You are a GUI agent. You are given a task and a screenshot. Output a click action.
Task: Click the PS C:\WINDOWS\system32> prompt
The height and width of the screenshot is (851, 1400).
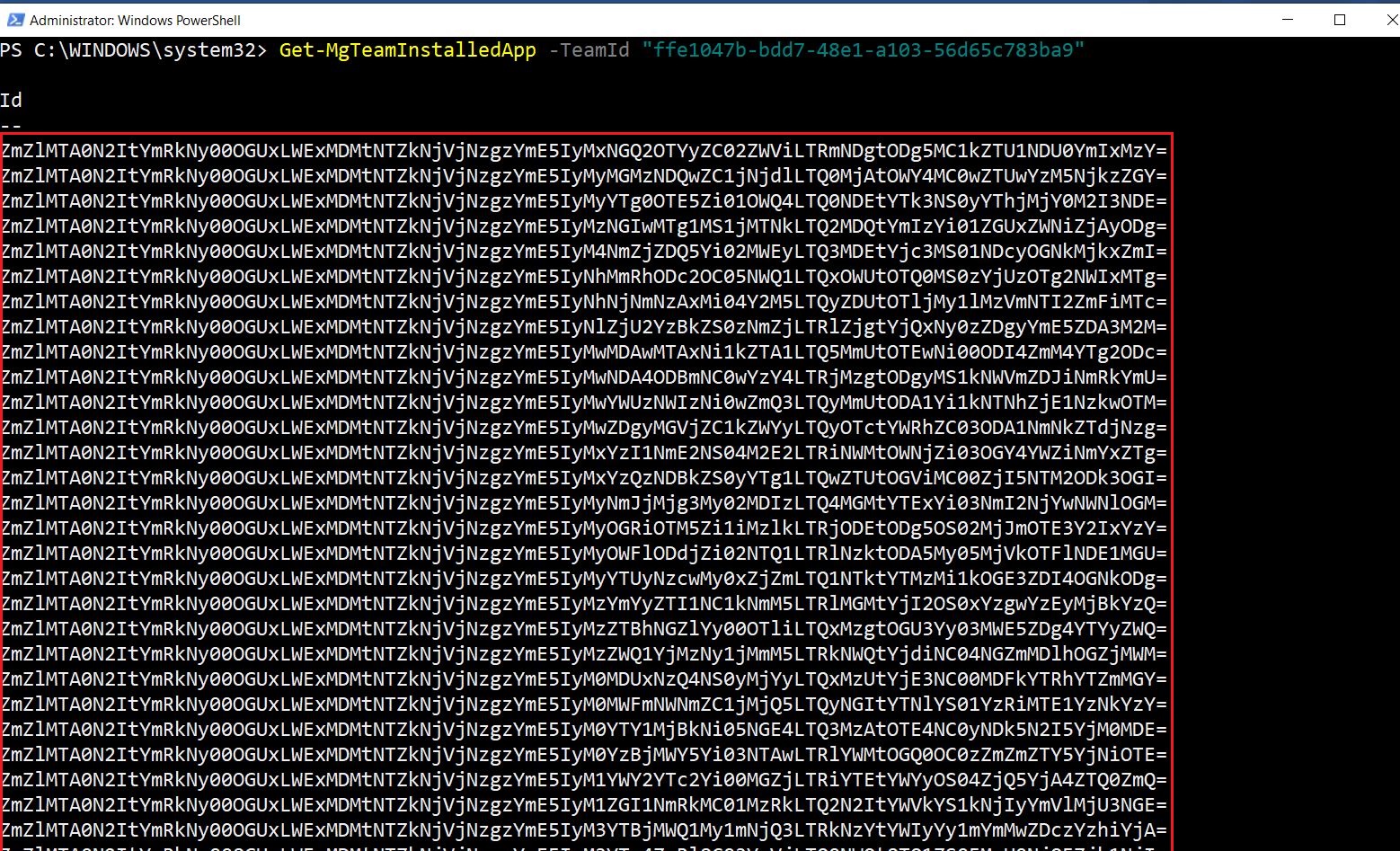tap(133, 50)
